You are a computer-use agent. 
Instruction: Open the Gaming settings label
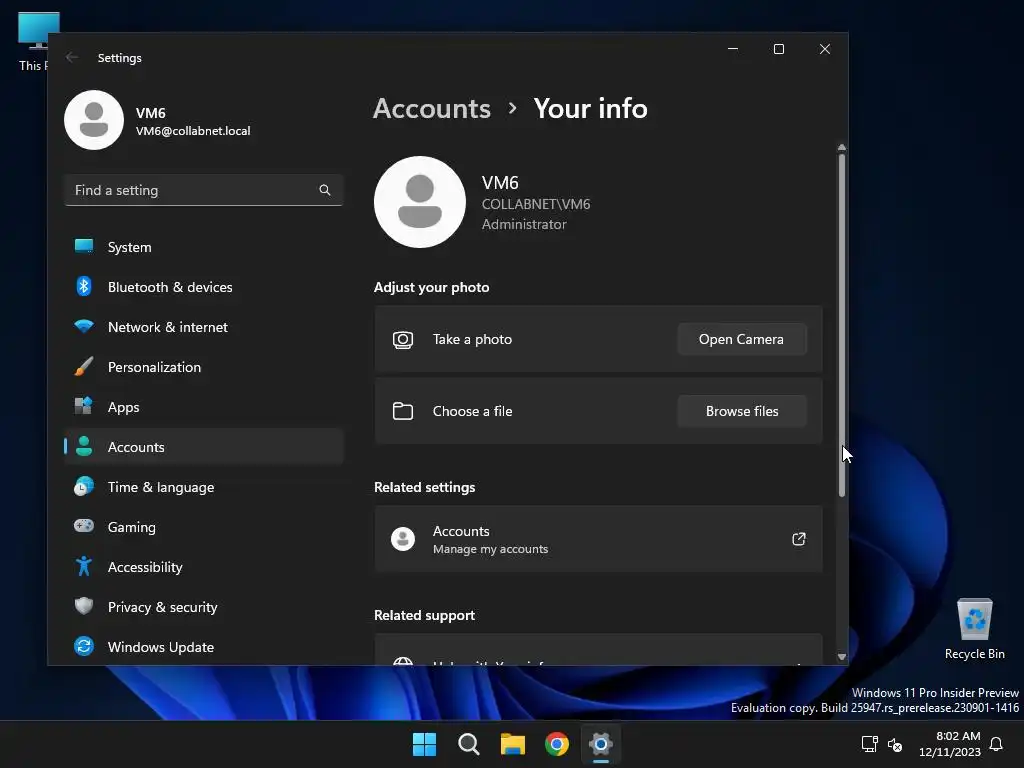click(131, 527)
